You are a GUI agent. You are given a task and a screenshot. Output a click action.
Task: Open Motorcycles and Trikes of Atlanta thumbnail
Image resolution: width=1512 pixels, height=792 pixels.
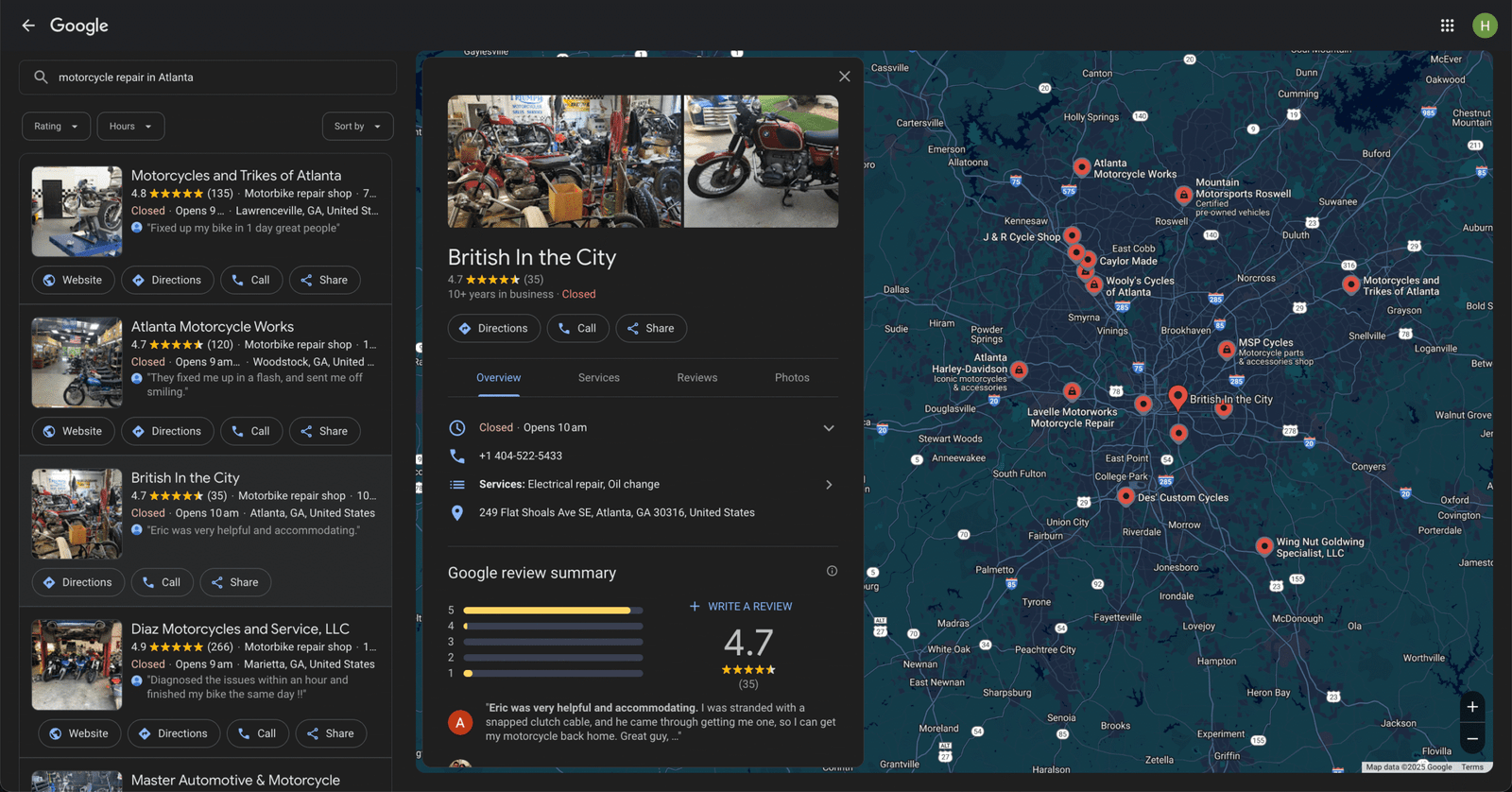click(x=77, y=212)
